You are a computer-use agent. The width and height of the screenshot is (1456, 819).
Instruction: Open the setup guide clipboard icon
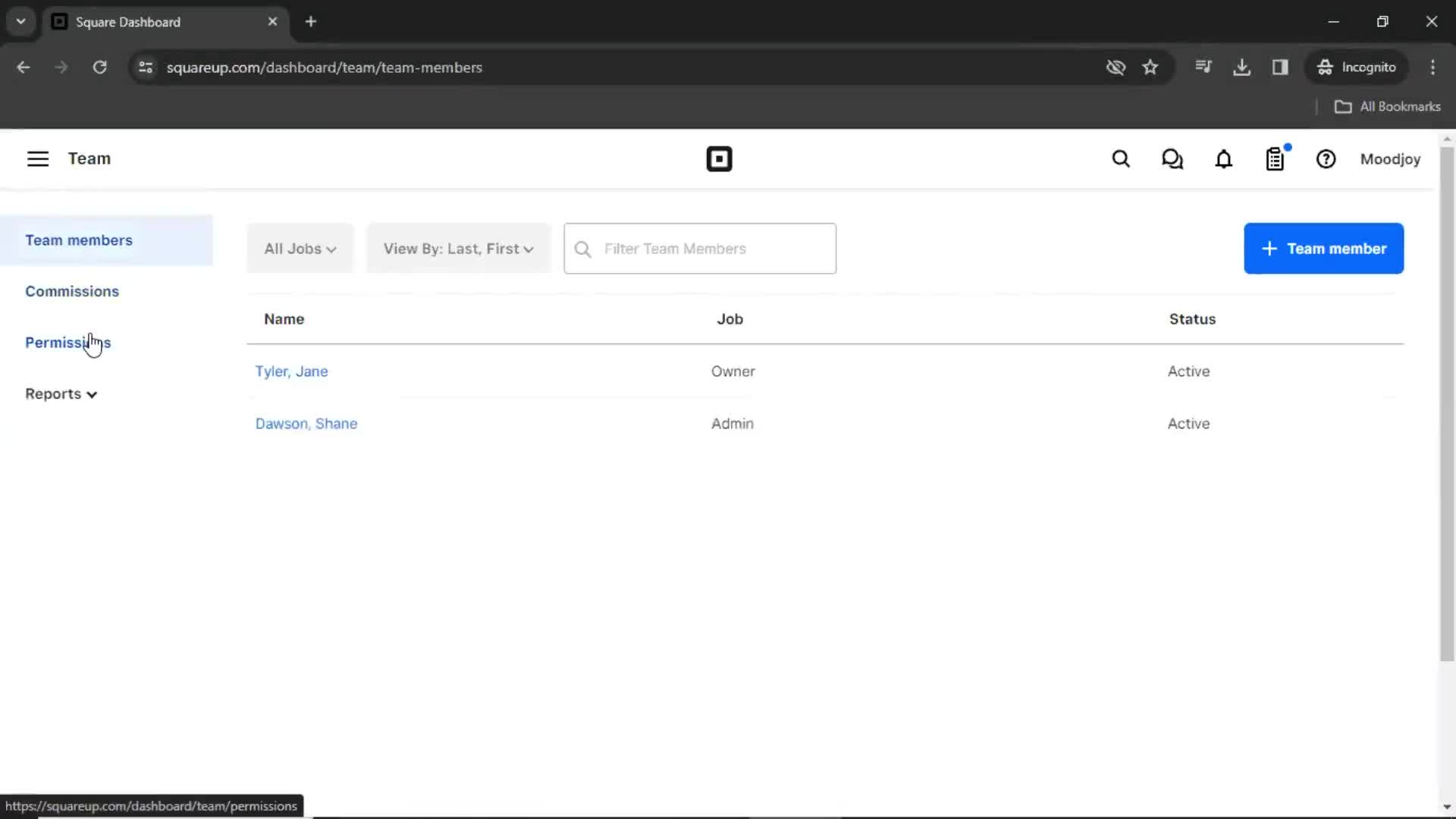tap(1276, 159)
